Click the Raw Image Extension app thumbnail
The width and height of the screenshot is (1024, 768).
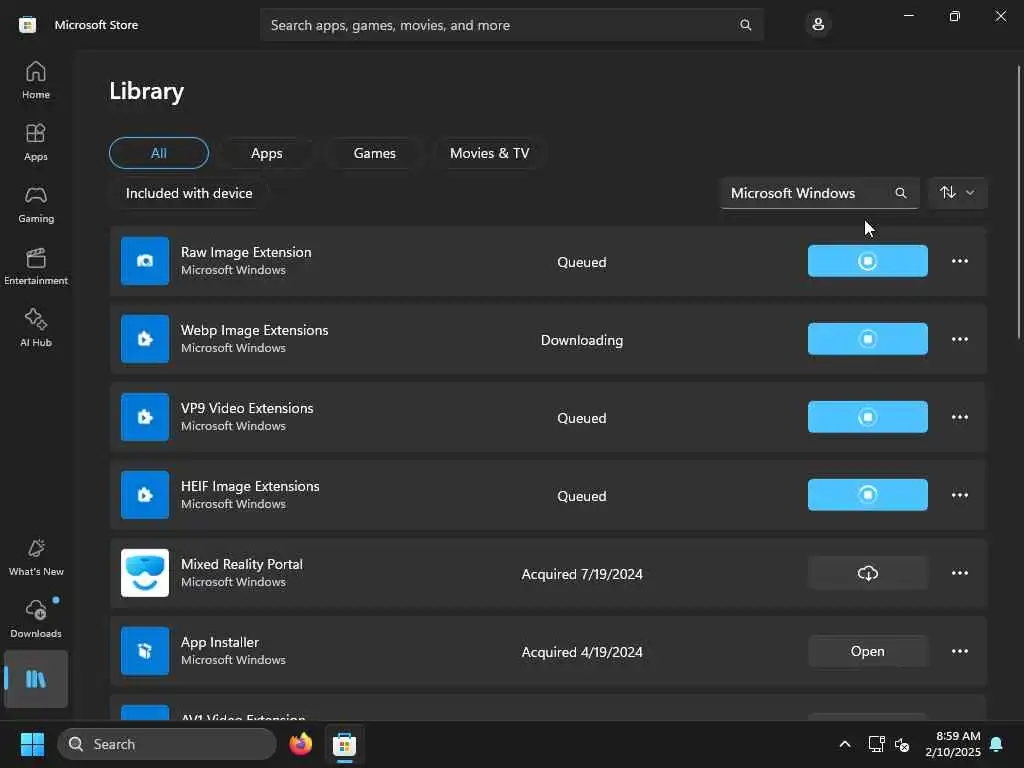pyautogui.click(x=145, y=261)
